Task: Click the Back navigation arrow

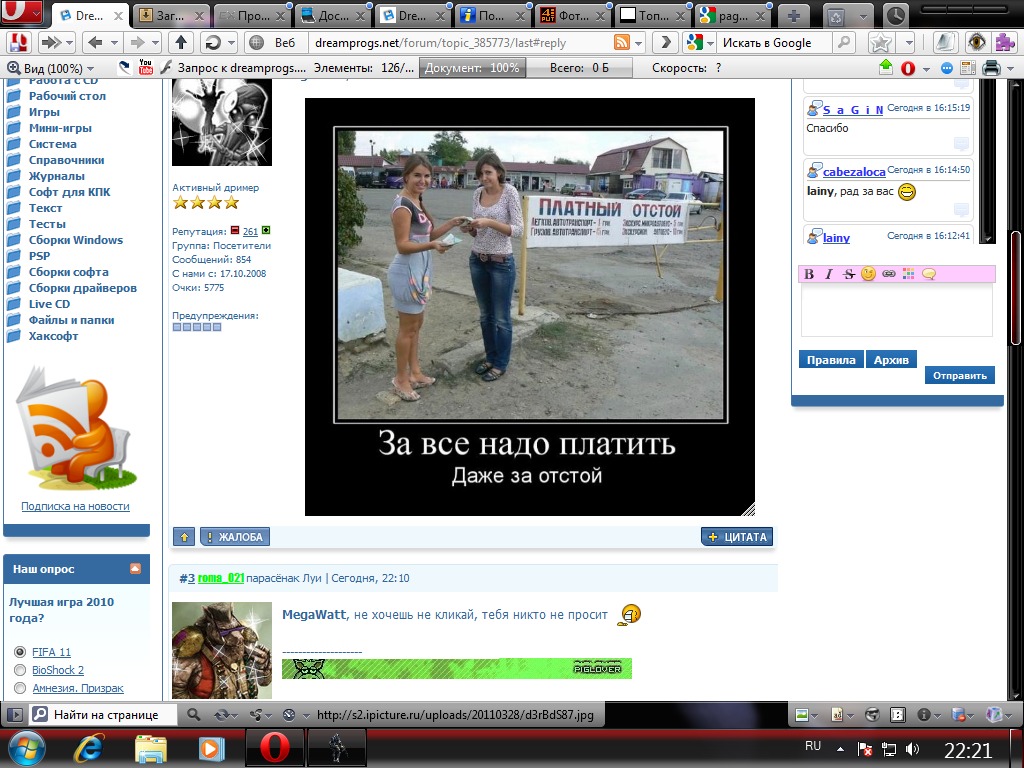Action: tap(95, 43)
